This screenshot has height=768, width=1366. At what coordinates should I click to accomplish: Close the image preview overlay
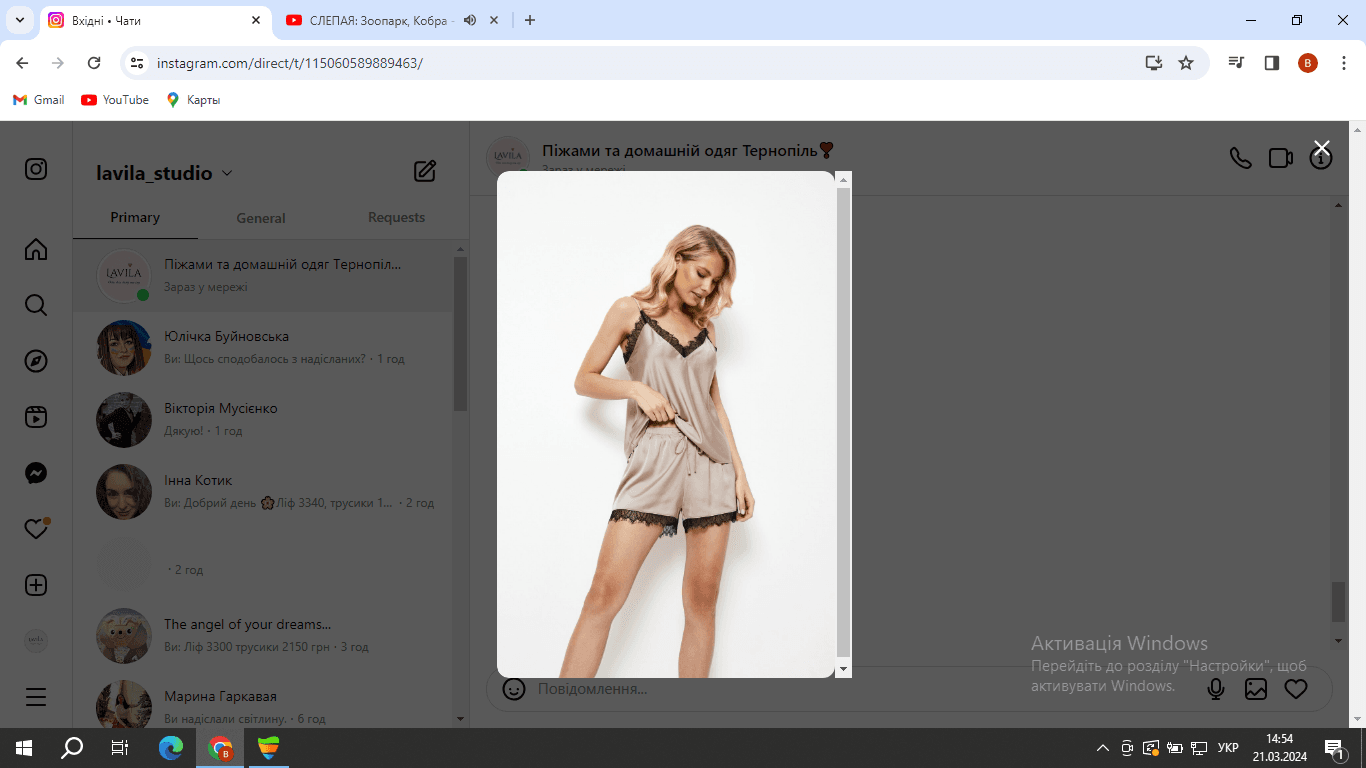pyautogui.click(x=1321, y=148)
